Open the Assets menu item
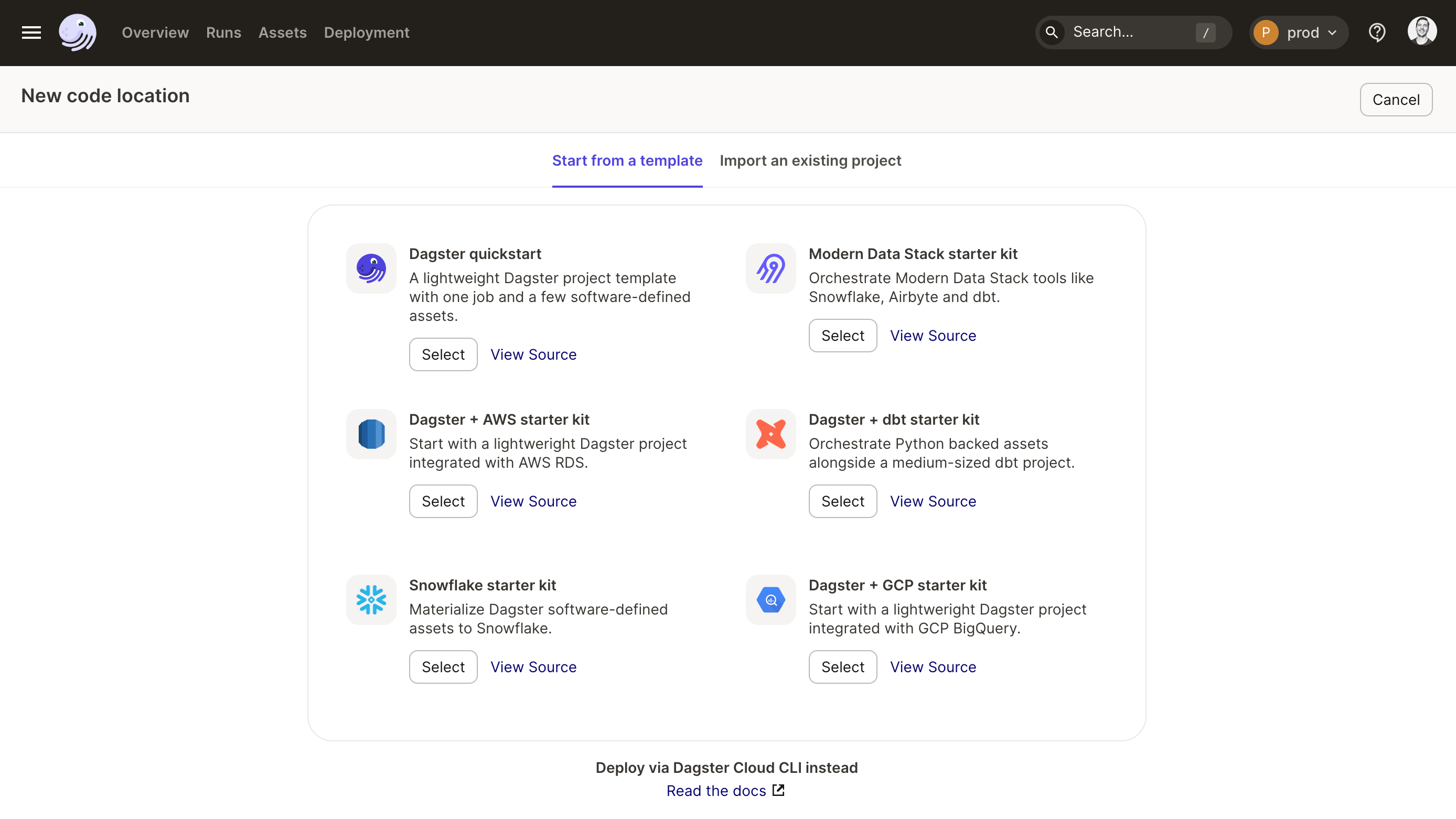The width and height of the screenshot is (1456, 819). [x=283, y=33]
